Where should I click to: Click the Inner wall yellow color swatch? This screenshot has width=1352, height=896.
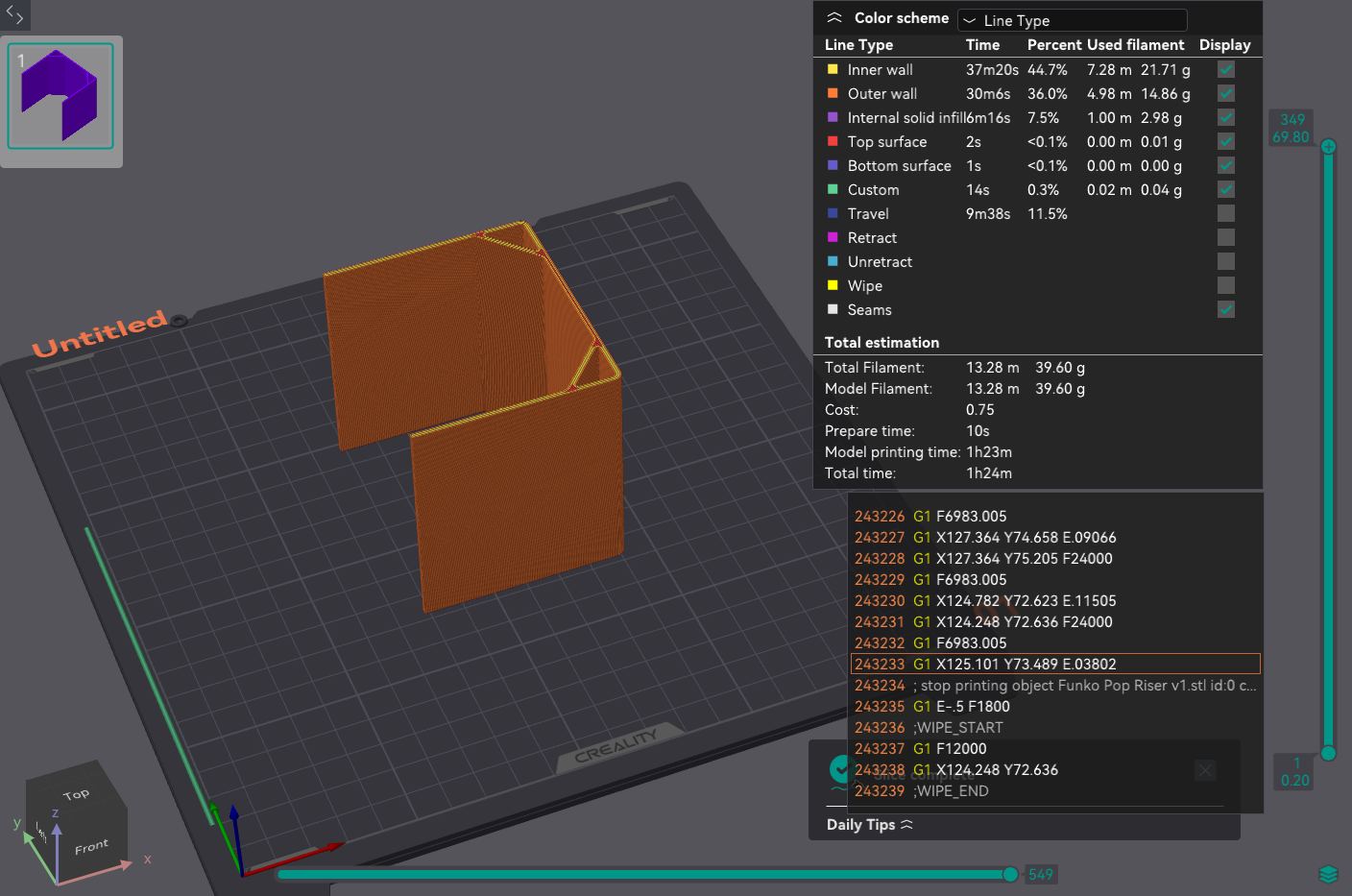point(833,69)
